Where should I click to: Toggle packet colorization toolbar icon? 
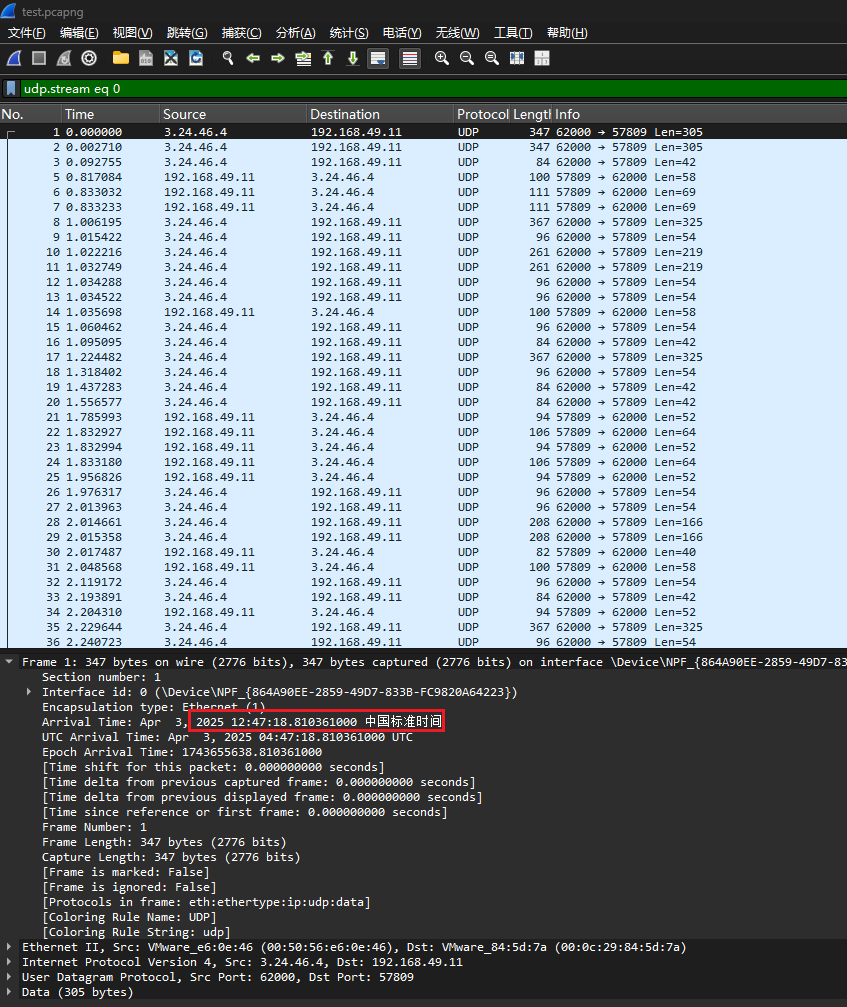[x=409, y=58]
